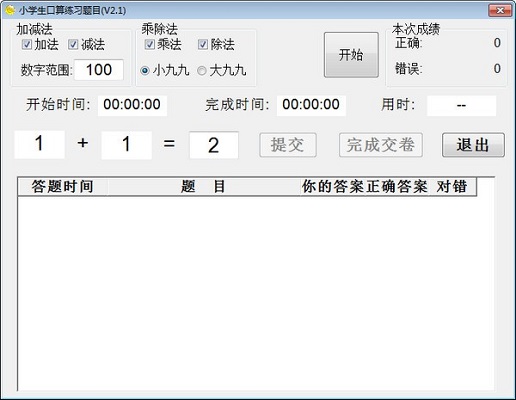
Task: Click the plus operator sign
Action: tap(83, 143)
